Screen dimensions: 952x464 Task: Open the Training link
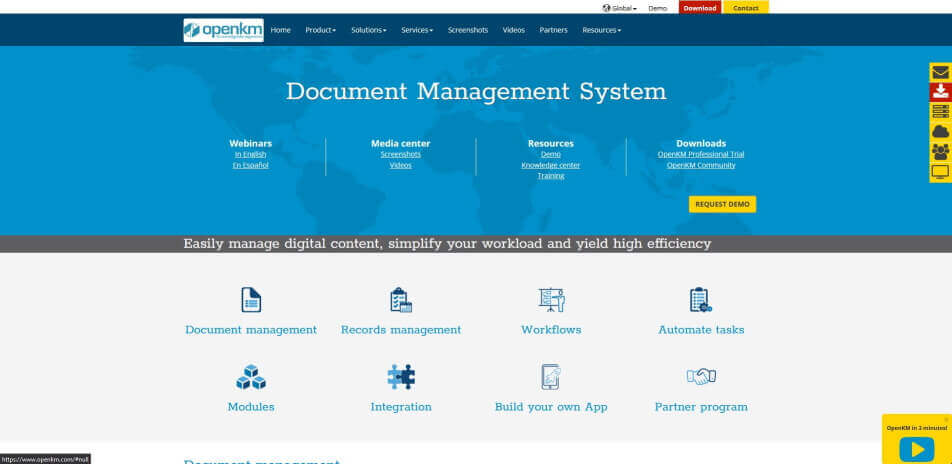tap(551, 176)
